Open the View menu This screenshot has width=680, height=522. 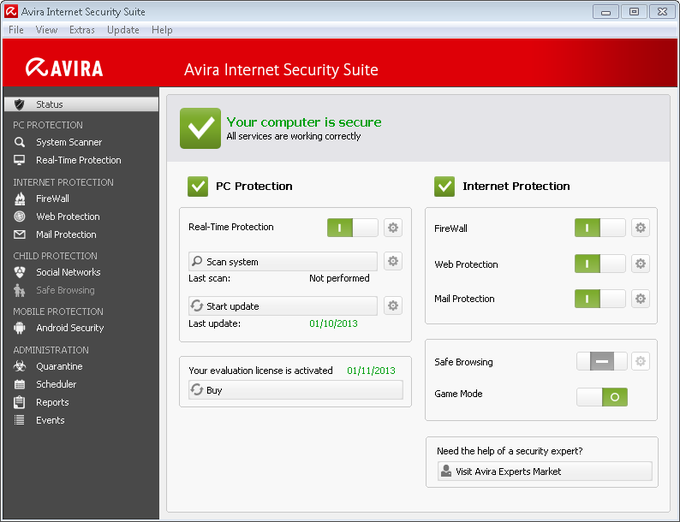point(46,30)
